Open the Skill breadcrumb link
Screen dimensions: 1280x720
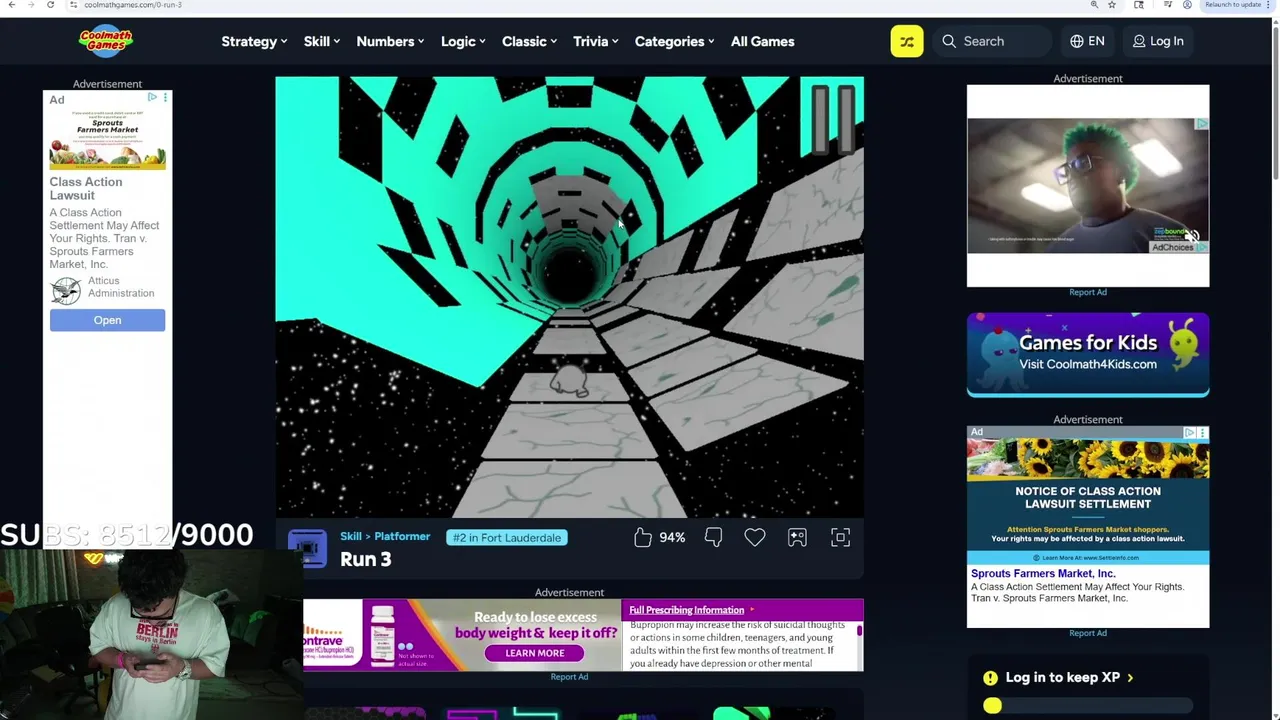pos(351,536)
